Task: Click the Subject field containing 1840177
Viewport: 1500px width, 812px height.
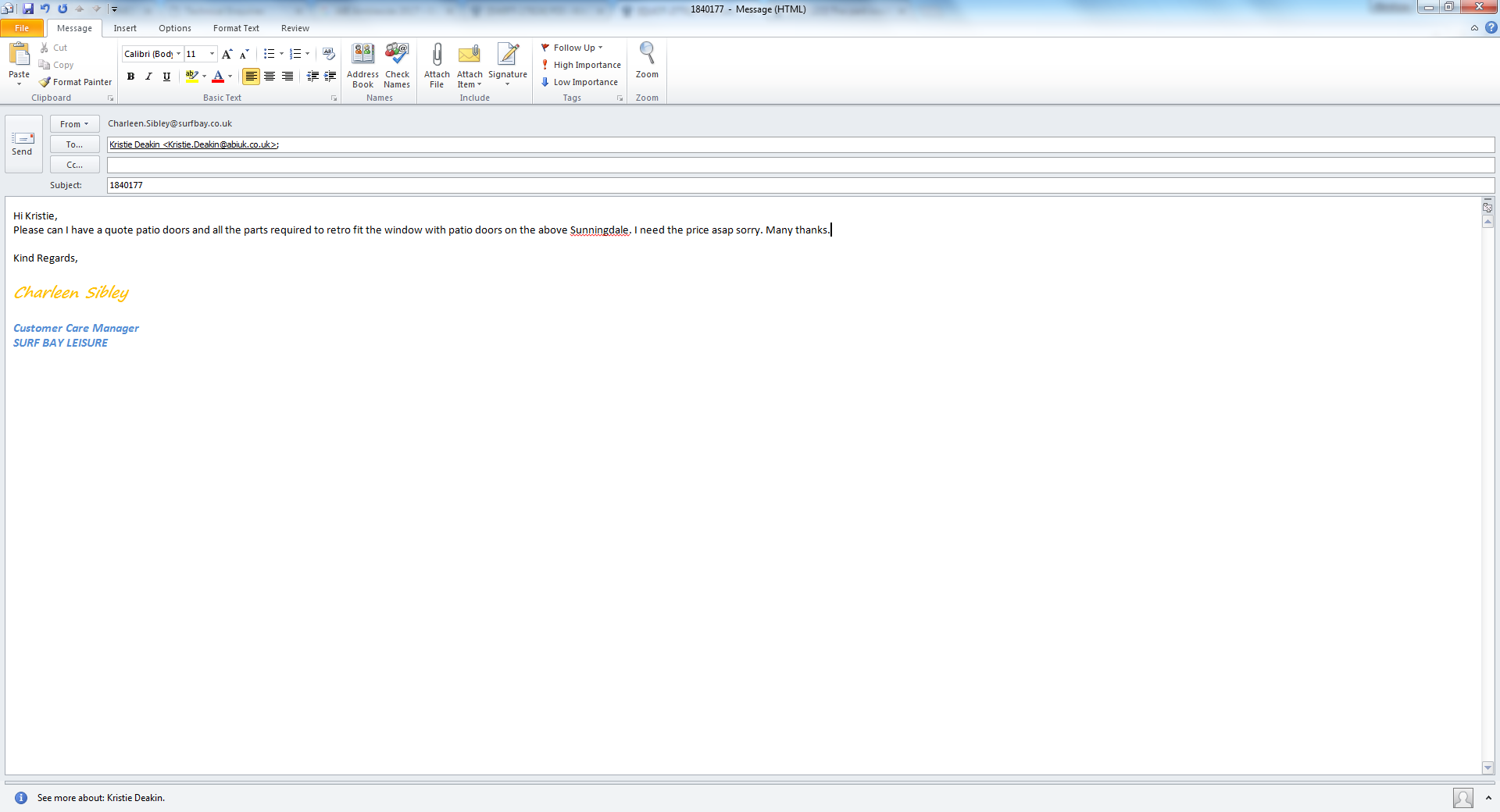Action: (801, 185)
